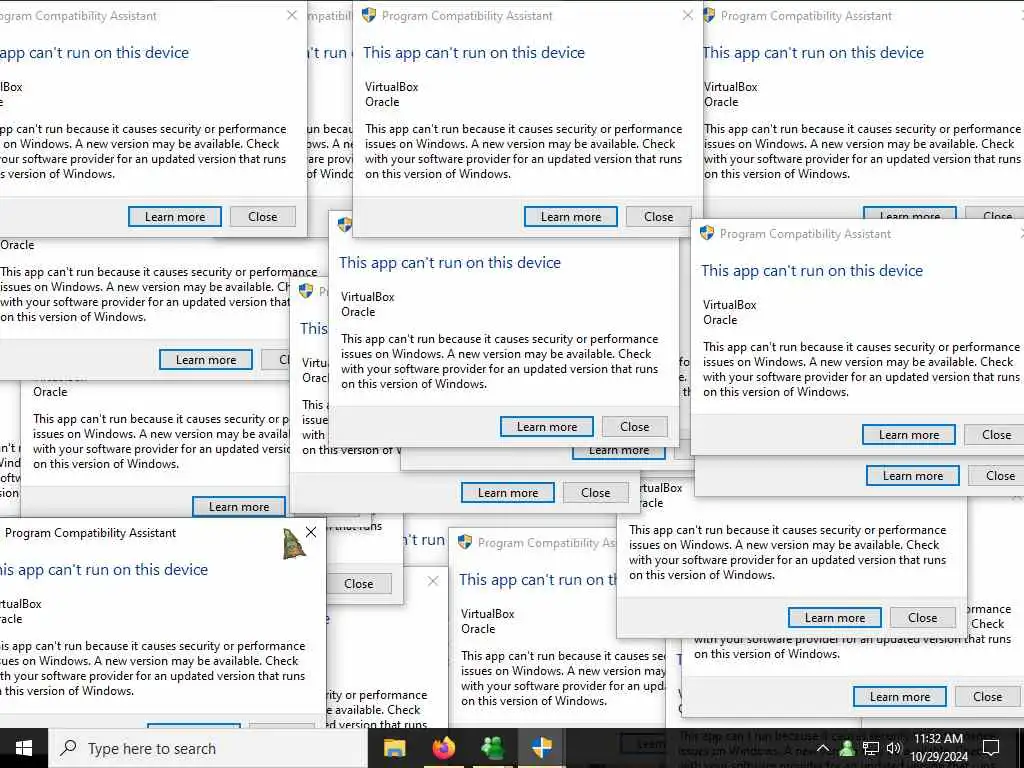
Task: Click the pyramid icon beside bottom-left dialog's X
Action: tap(293, 543)
